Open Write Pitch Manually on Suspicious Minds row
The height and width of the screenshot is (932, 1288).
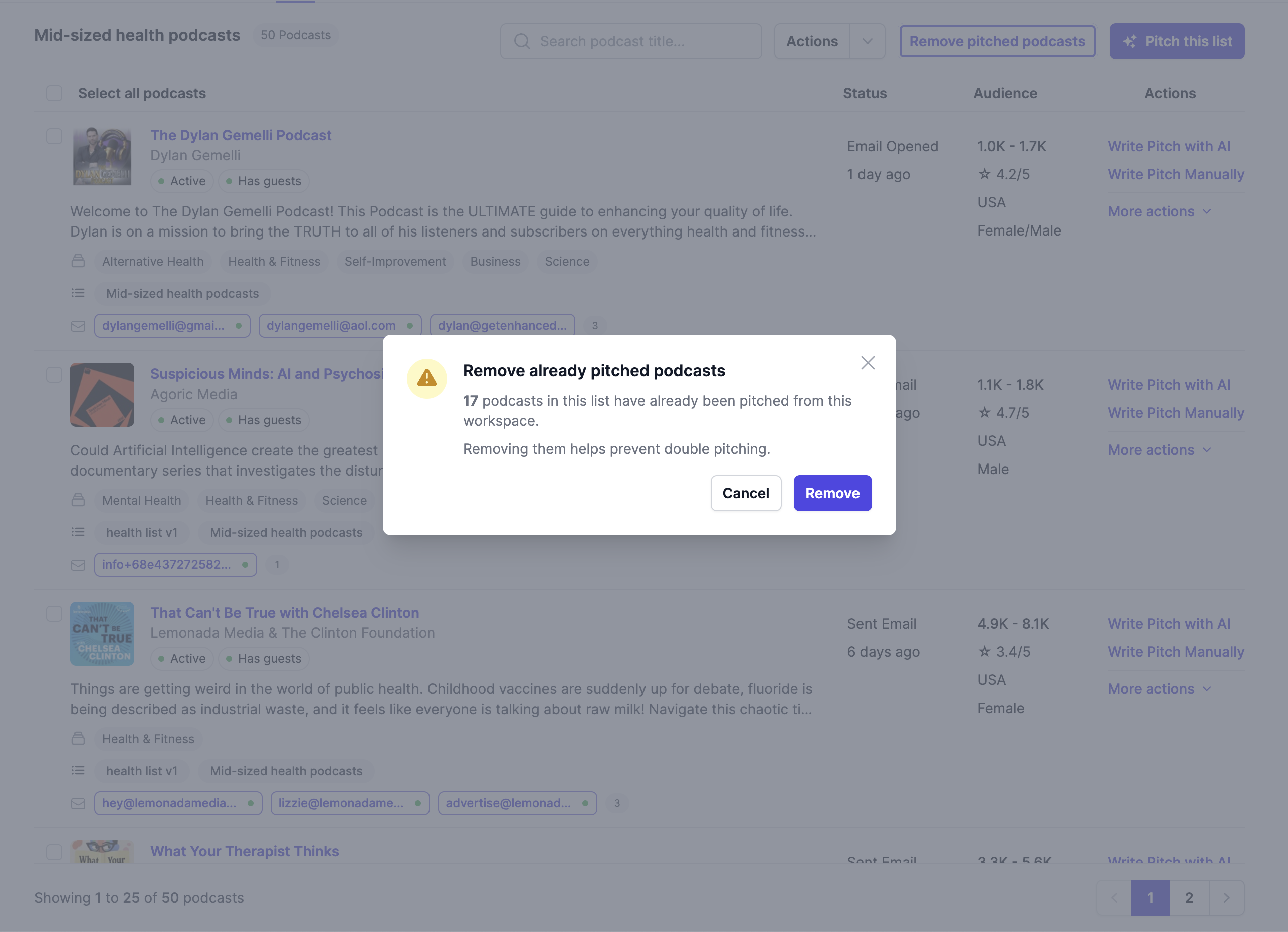(x=1176, y=413)
